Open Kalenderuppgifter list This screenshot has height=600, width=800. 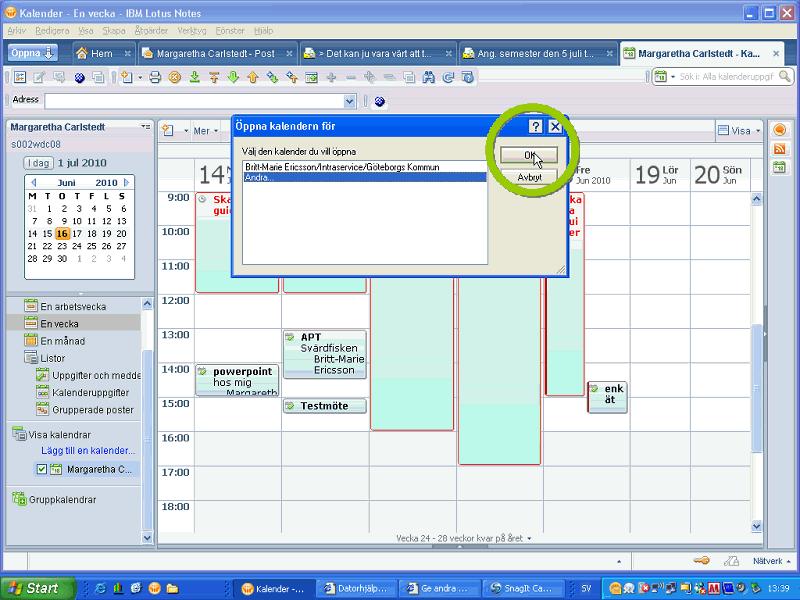(x=90, y=392)
